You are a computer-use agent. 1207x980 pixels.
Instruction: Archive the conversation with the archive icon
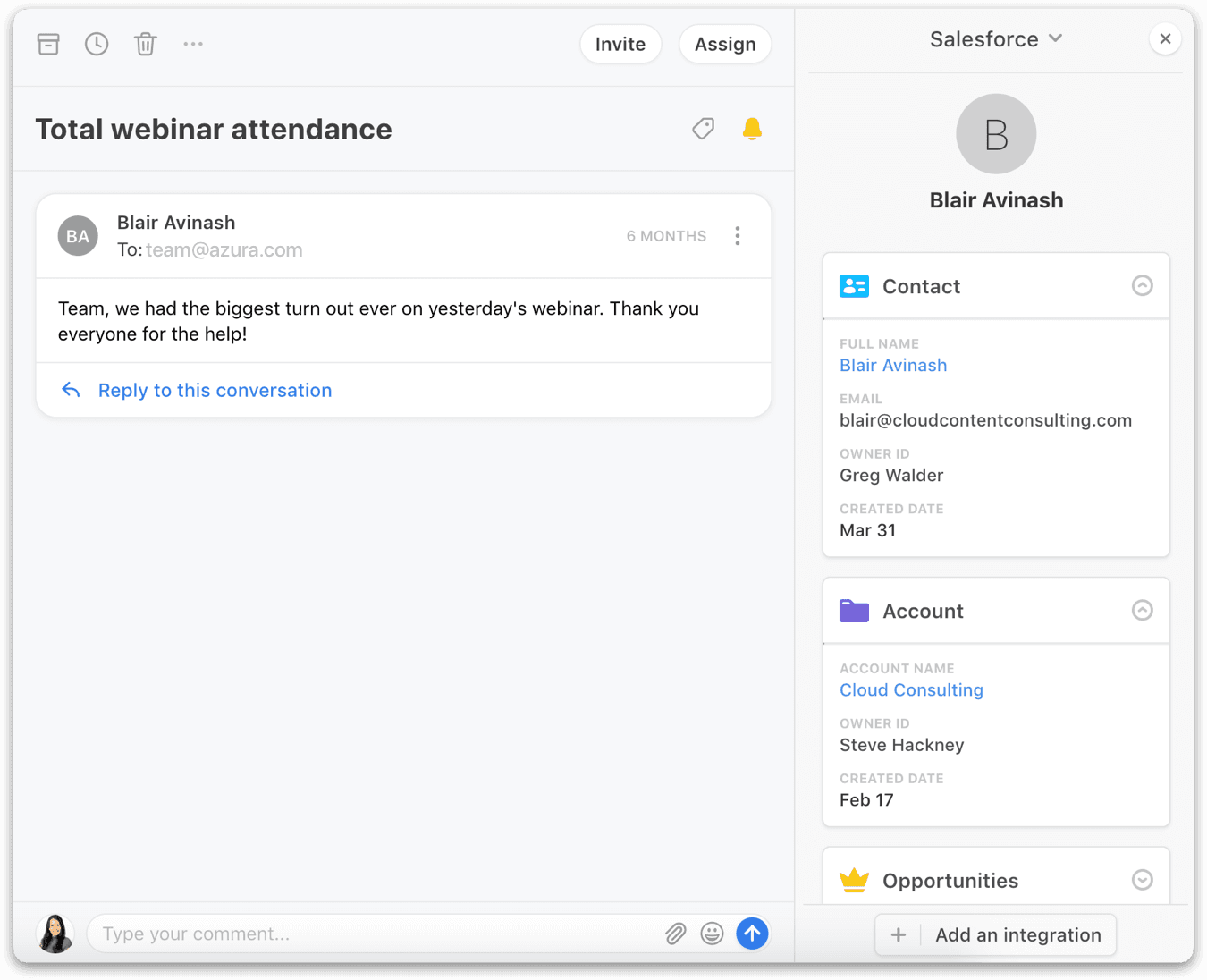tap(48, 44)
